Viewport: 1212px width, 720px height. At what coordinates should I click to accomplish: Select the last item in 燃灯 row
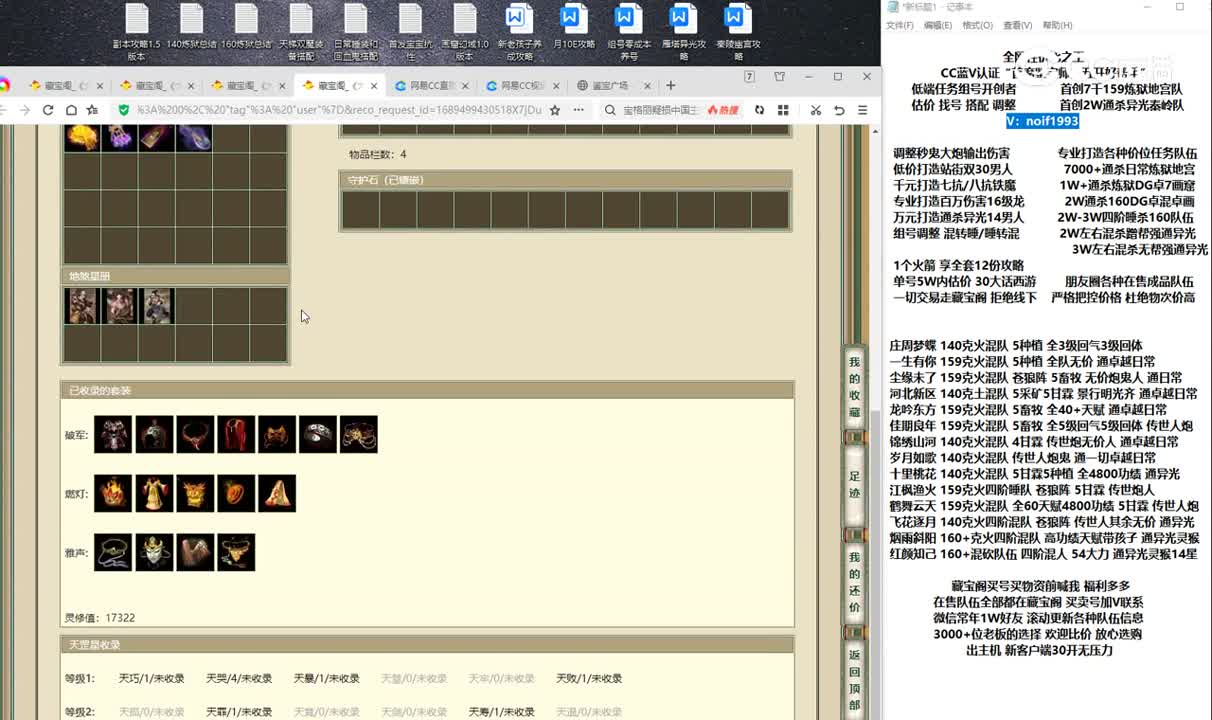277,494
